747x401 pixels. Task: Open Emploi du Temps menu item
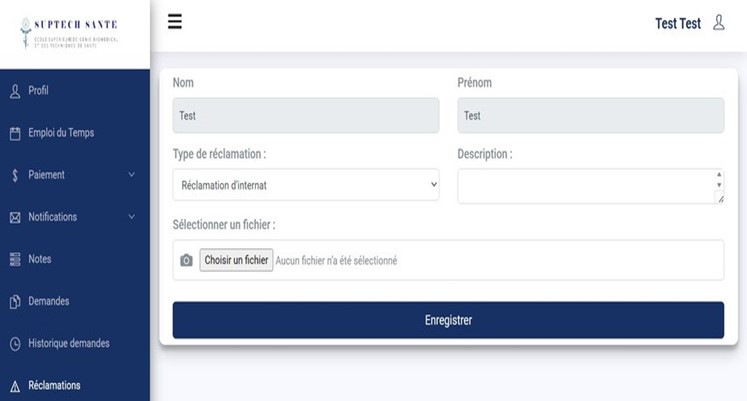click(x=61, y=133)
